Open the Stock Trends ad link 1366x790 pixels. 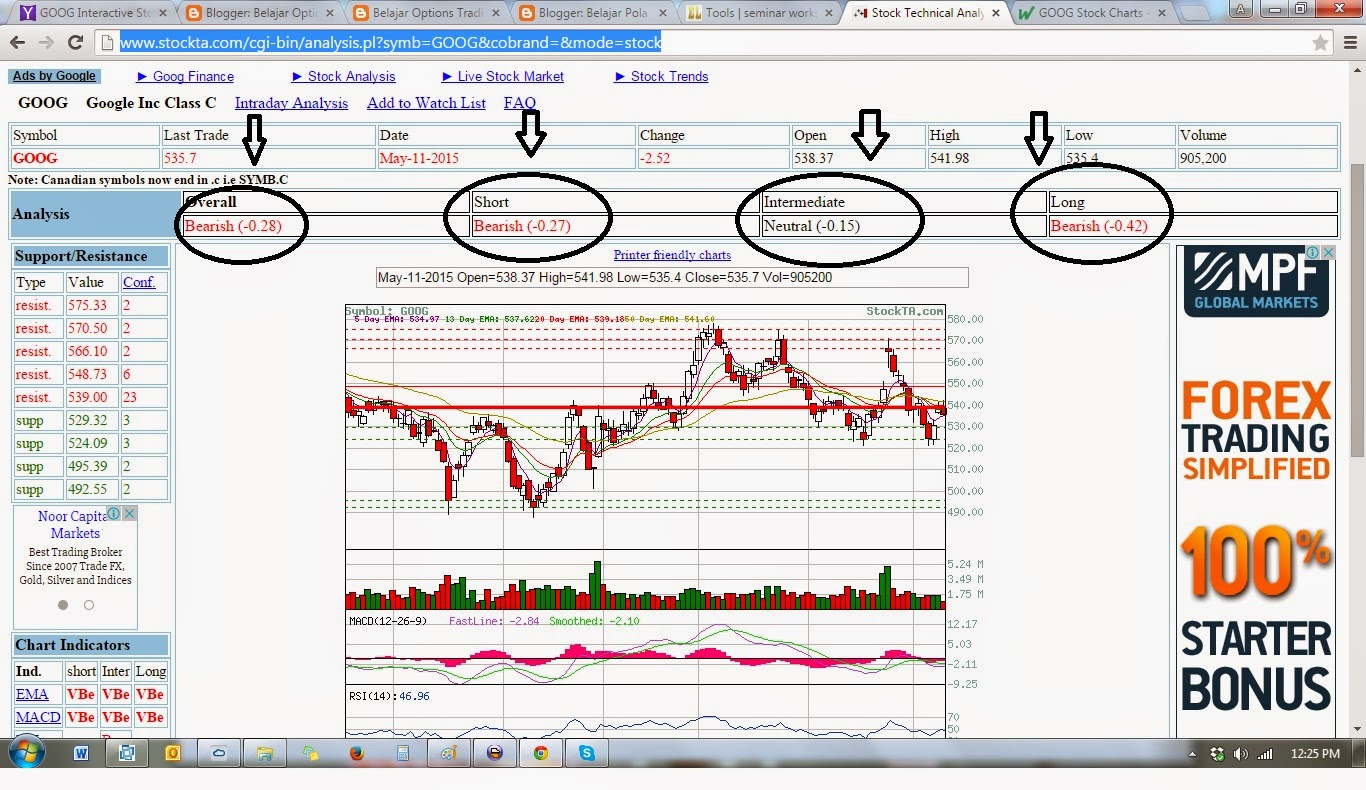click(x=661, y=76)
